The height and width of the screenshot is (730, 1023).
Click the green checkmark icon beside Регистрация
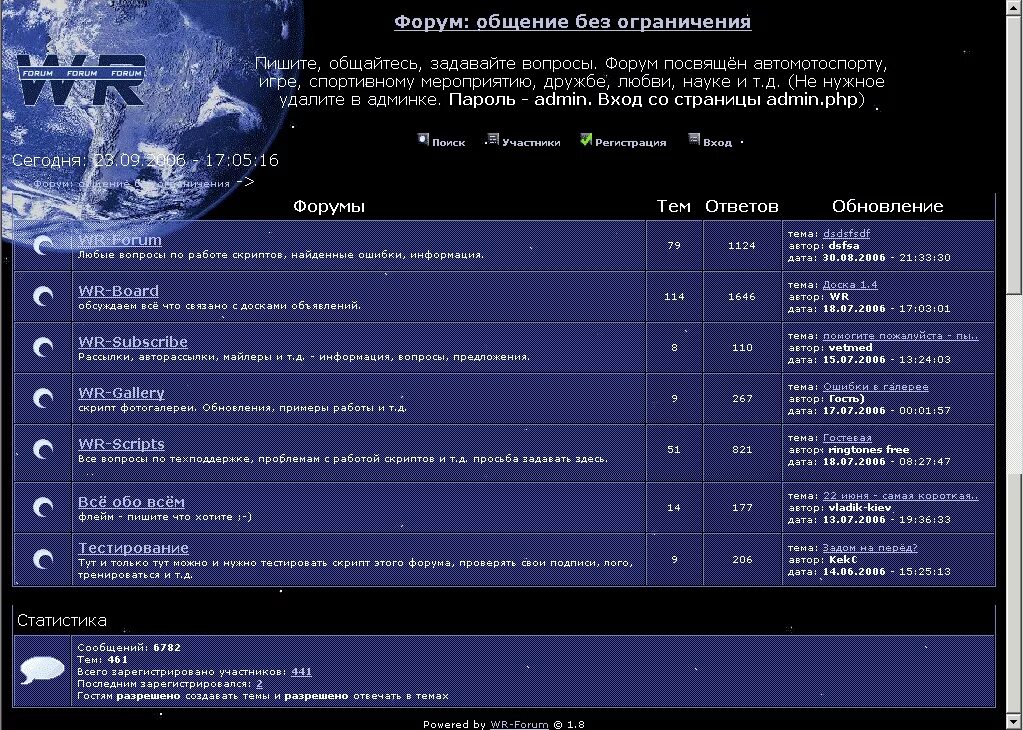click(586, 139)
